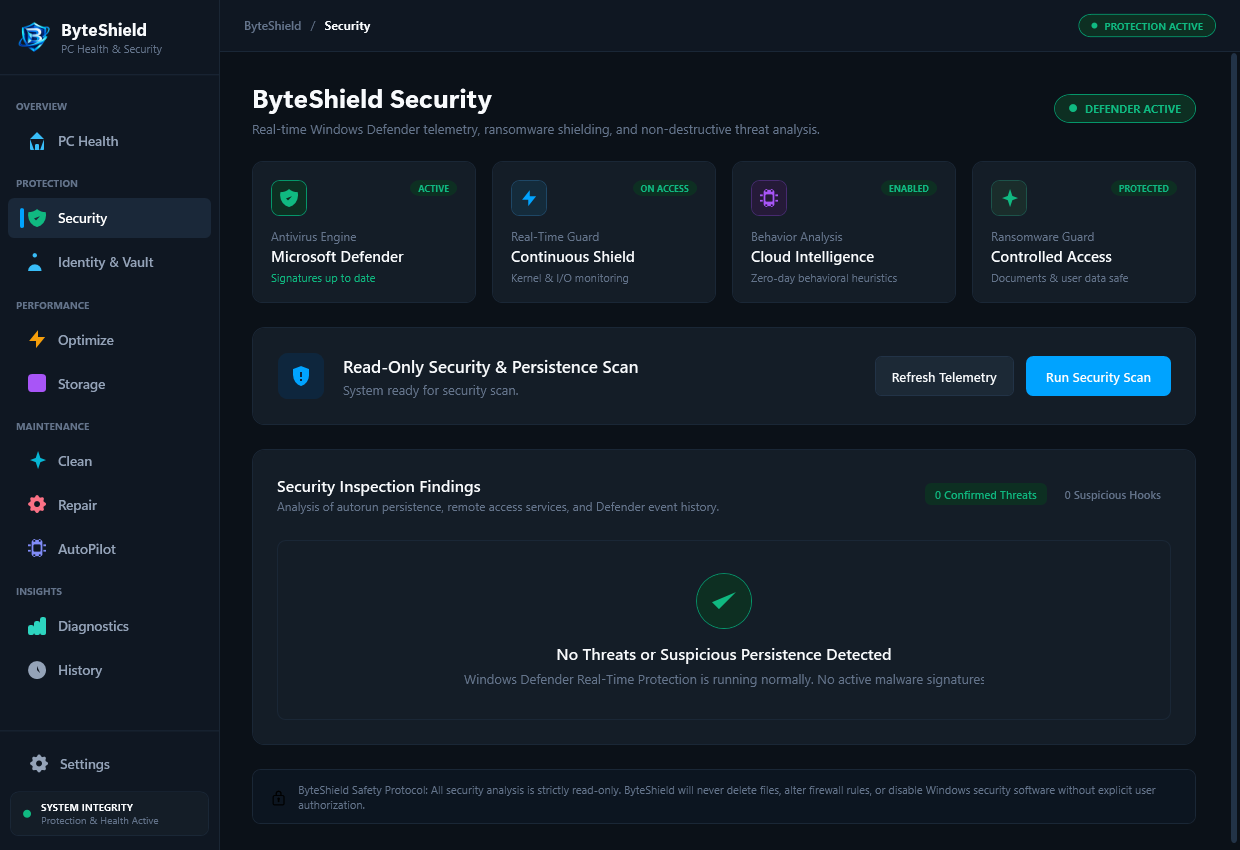
Task: Click the lock icon beside Safety Protocol
Action: pyautogui.click(x=279, y=798)
